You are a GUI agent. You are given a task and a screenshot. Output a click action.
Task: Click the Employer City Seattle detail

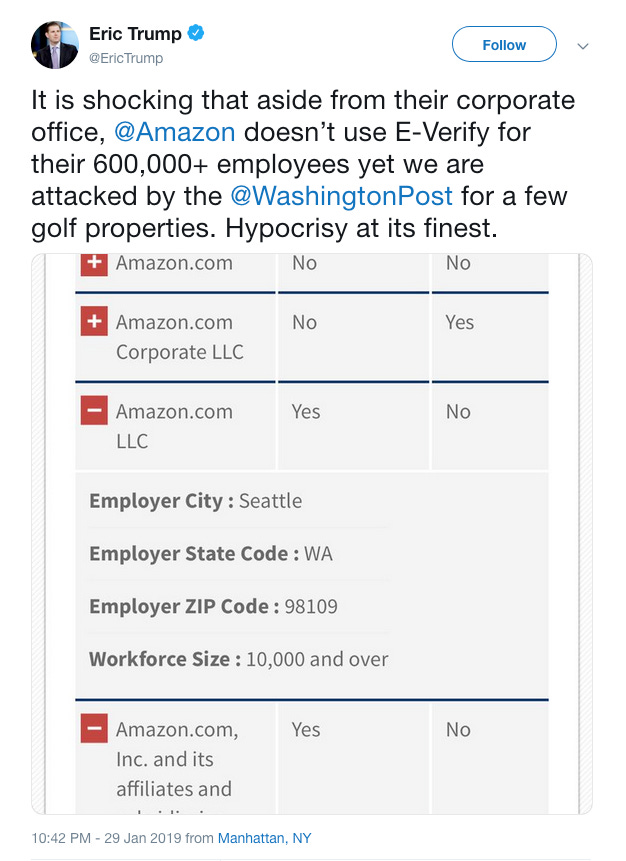pyautogui.click(x=195, y=501)
